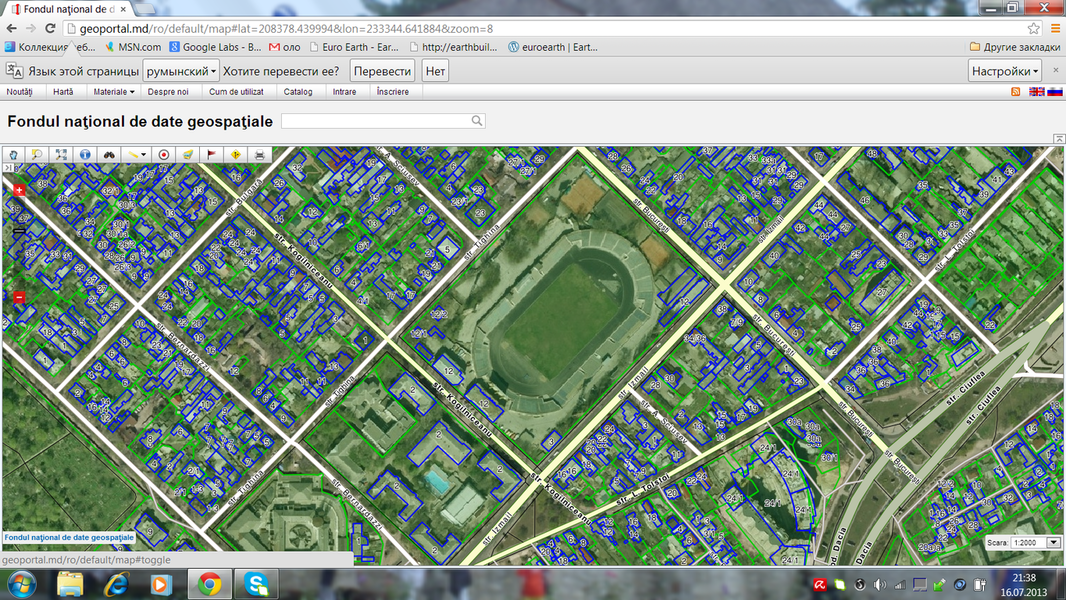Click the zoom to full extent icon
Screen dimensions: 1066x600
(x=61, y=155)
